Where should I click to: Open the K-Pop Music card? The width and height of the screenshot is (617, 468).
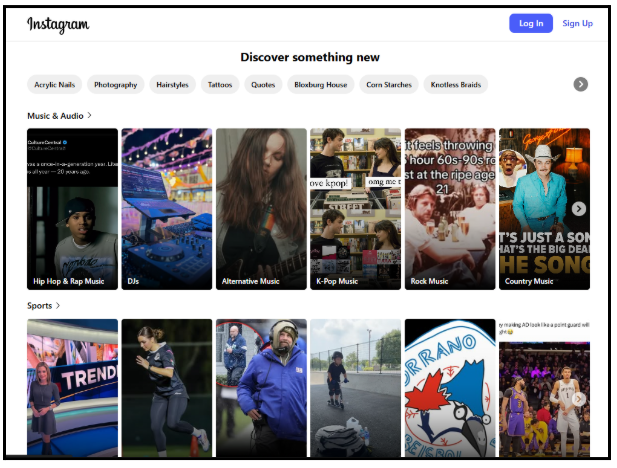pyautogui.click(x=356, y=209)
